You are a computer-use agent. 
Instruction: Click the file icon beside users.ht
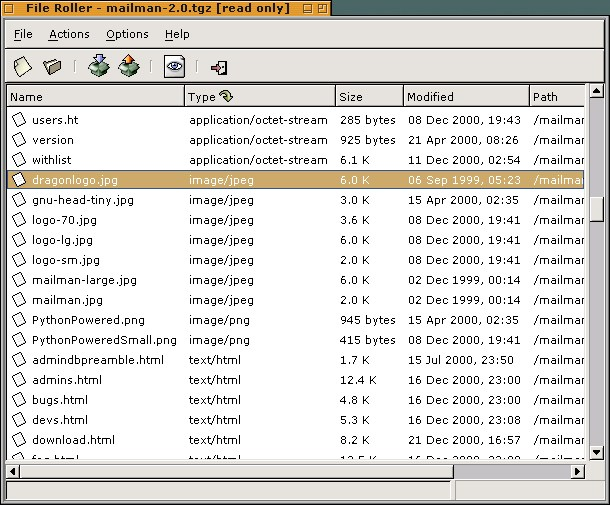[20, 120]
